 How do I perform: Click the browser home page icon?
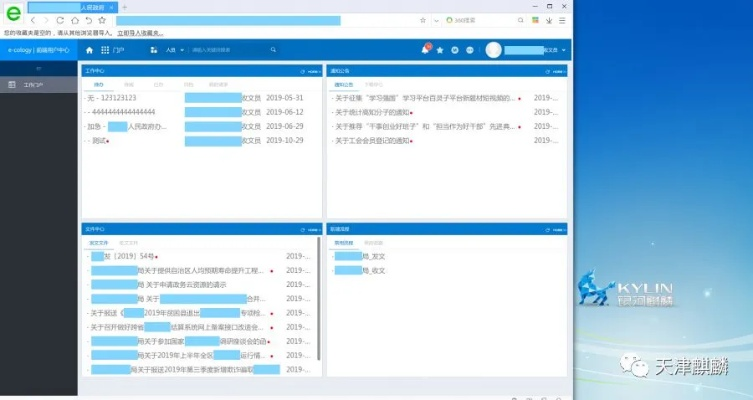tap(74, 20)
